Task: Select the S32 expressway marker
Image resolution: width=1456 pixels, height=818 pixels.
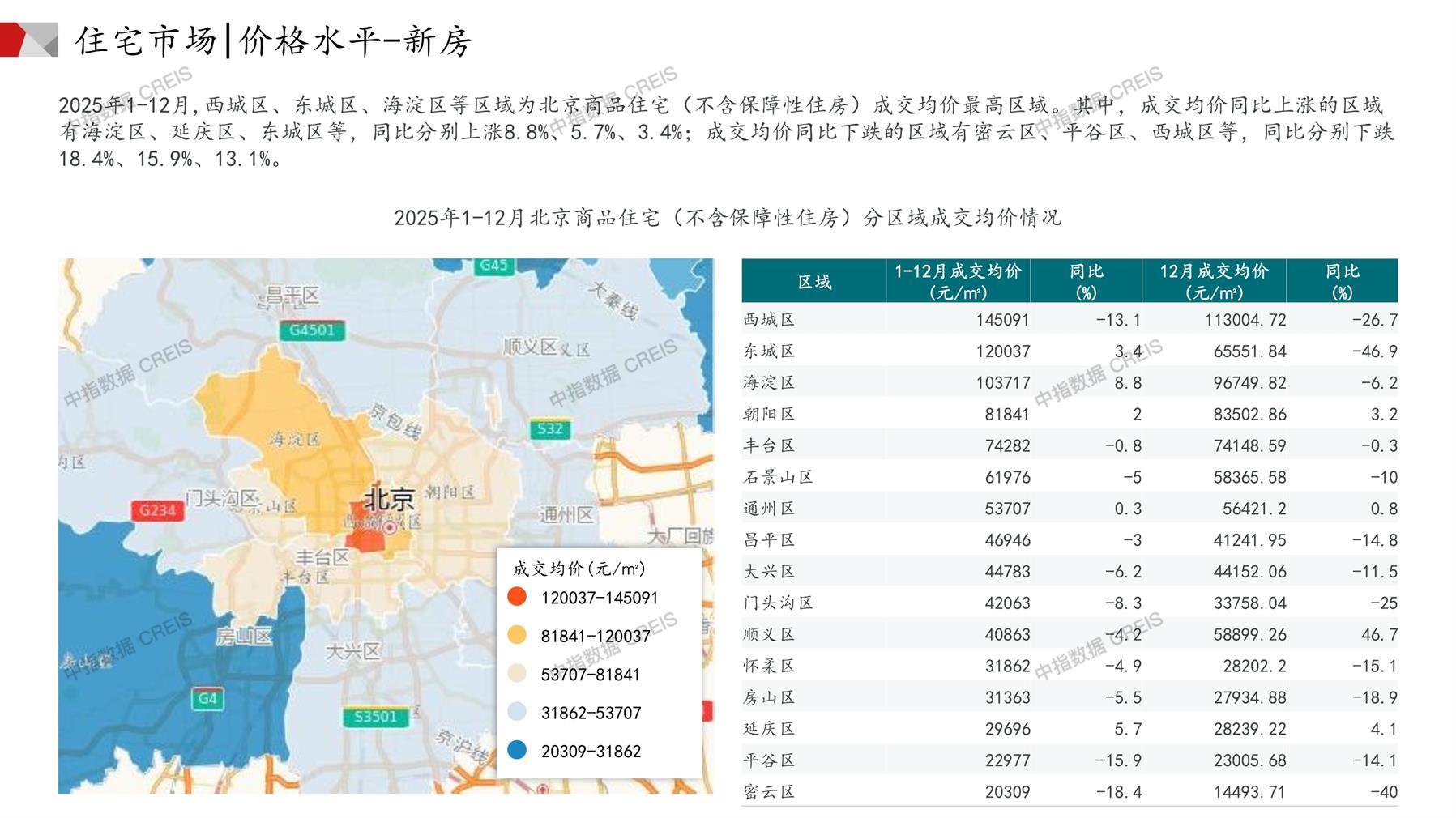Action: coord(550,429)
